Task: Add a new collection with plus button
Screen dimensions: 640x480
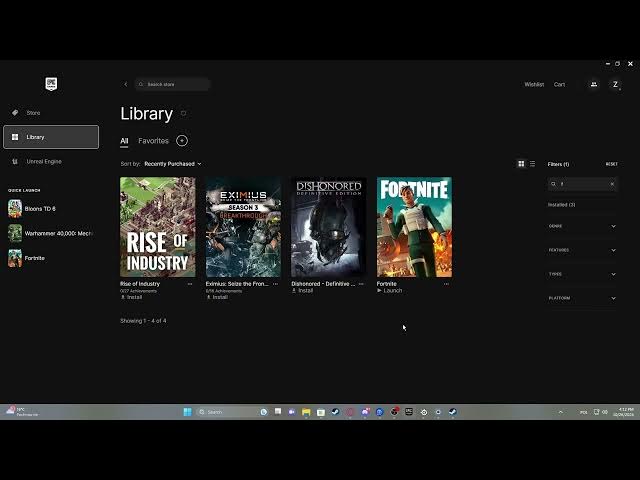Action: coord(182,141)
